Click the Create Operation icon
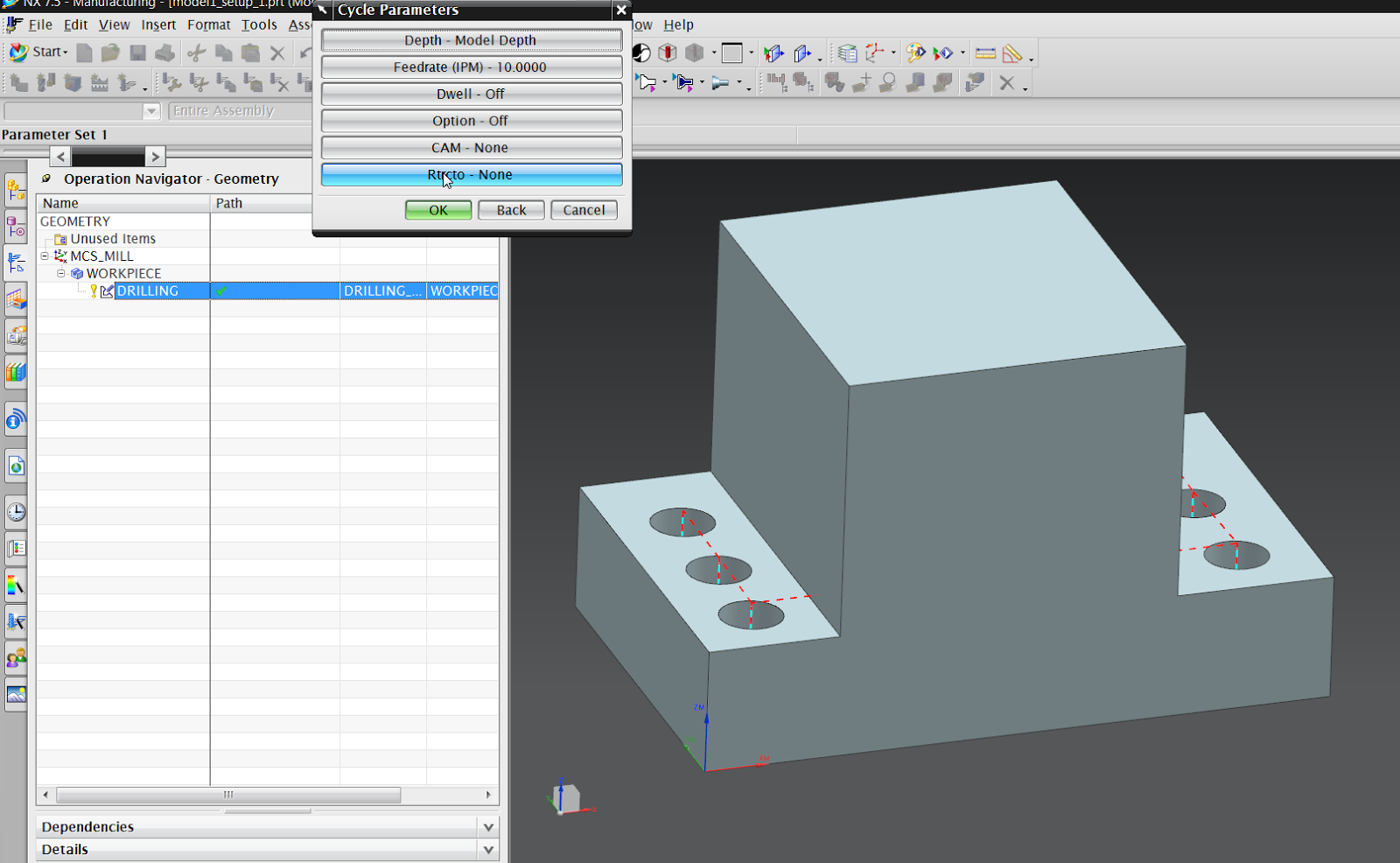 click(x=127, y=83)
